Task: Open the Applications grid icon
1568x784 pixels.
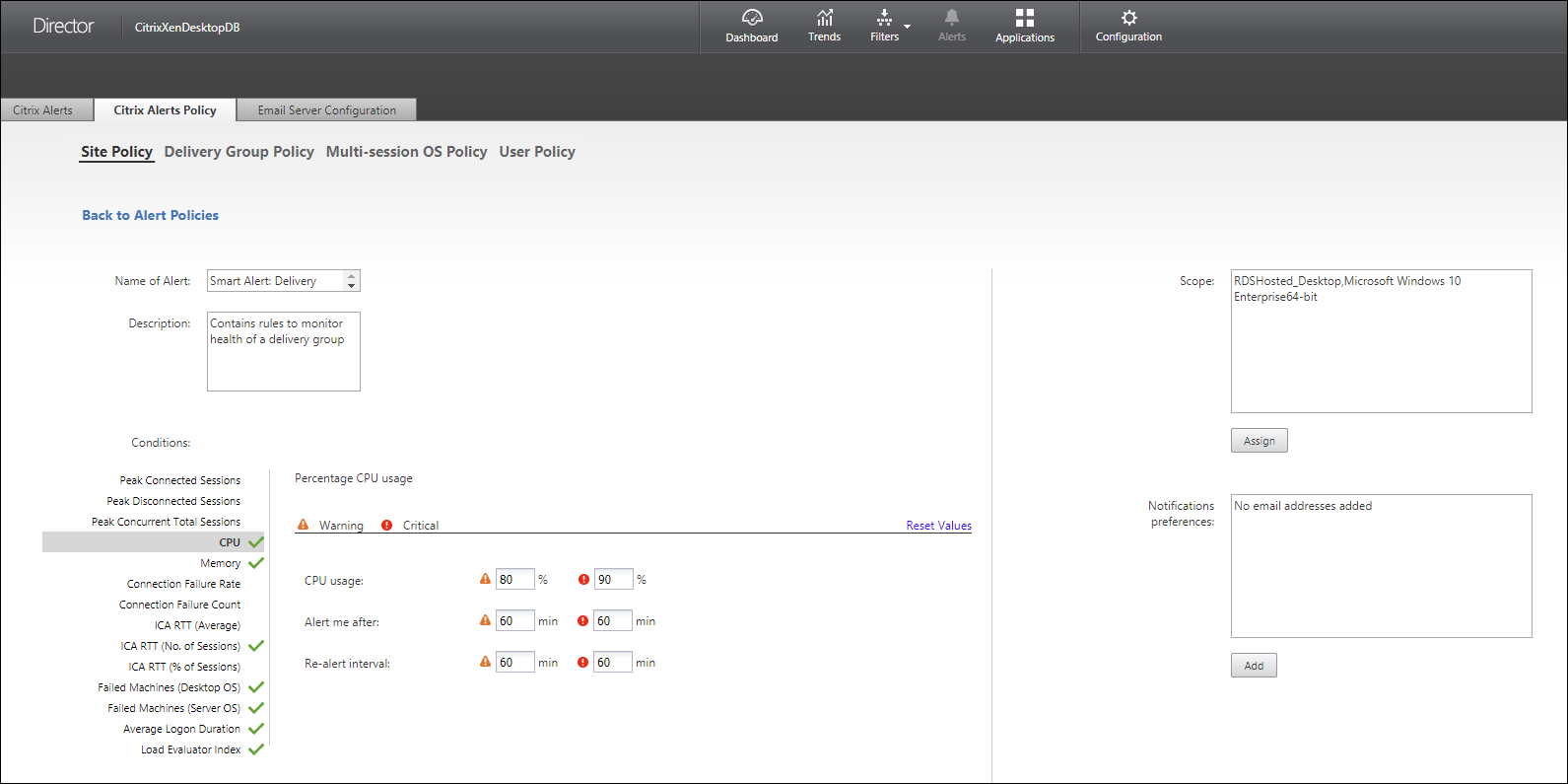Action: pyautogui.click(x=1024, y=18)
